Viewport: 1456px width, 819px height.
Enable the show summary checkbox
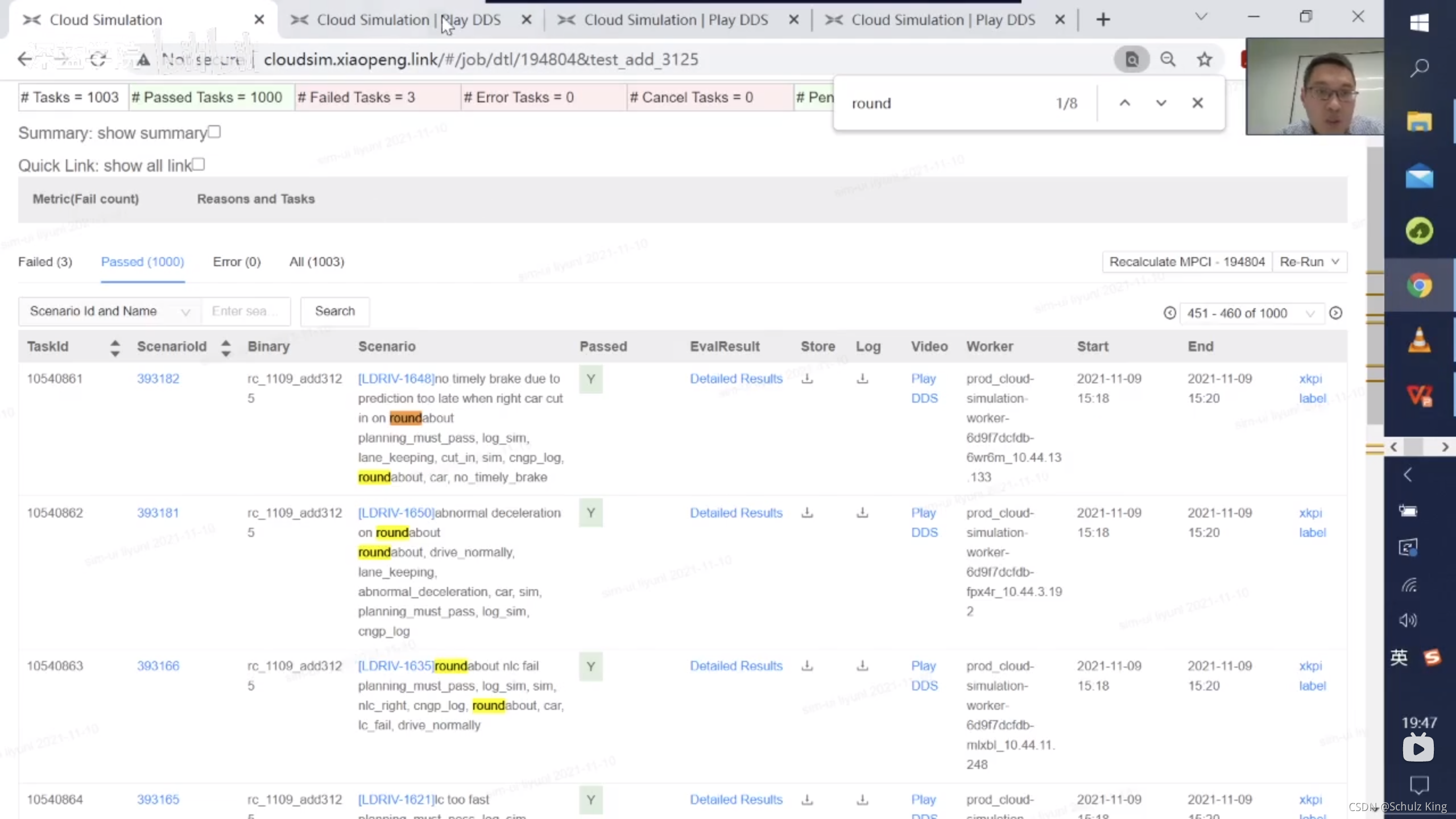pos(214,132)
